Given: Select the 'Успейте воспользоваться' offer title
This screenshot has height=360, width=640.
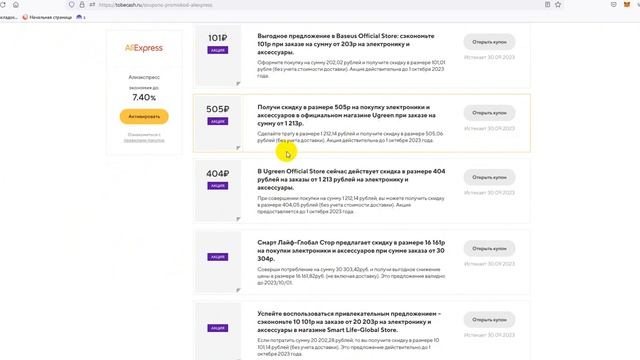Looking at the screenshot, I should click(349, 322).
